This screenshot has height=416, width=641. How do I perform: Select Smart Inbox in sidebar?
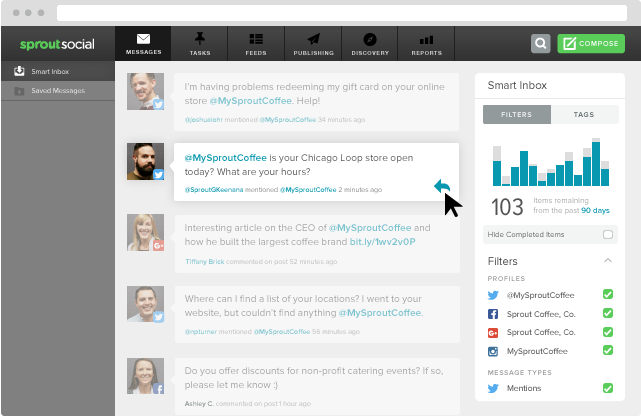pos(58,71)
